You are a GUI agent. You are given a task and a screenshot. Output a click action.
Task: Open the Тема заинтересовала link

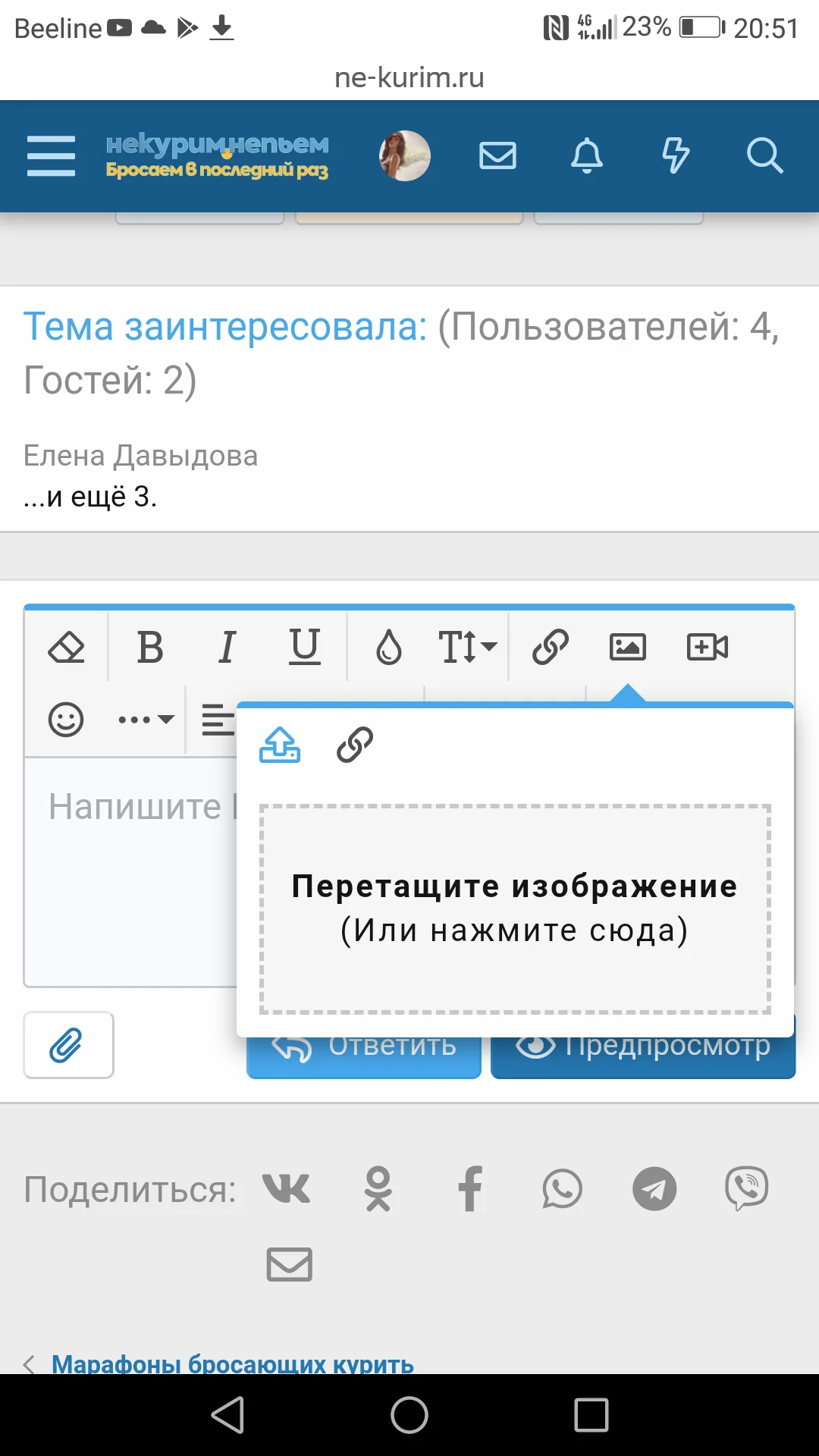click(225, 327)
